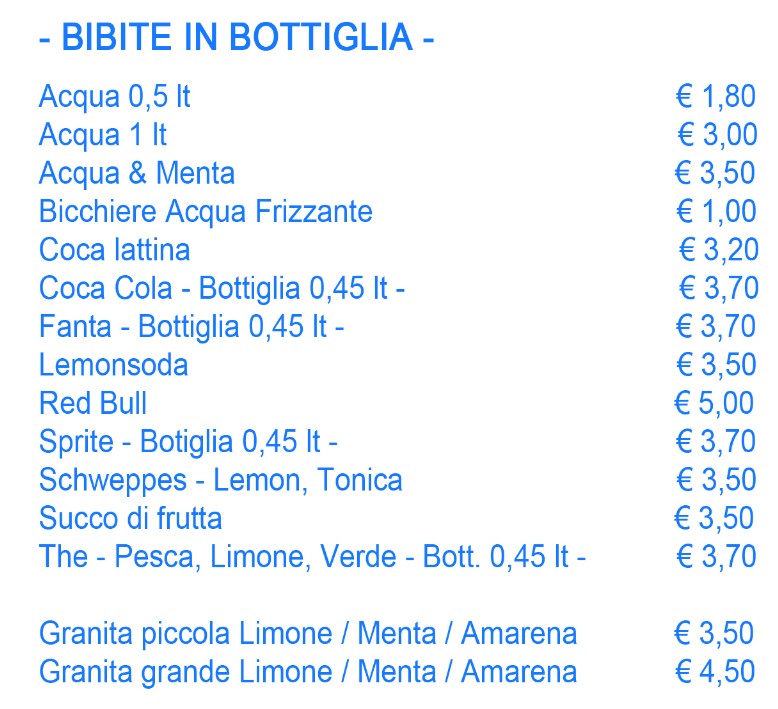Click the BIBITE IN BOTTIGLIA heading
Screen dimensions: 778x709
[x=237, y=37]
